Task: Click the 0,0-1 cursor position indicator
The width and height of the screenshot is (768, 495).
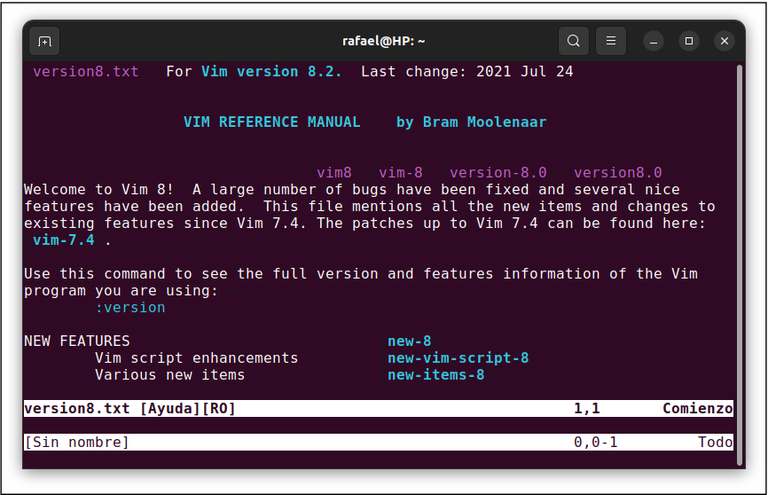Action: (596, 442)
